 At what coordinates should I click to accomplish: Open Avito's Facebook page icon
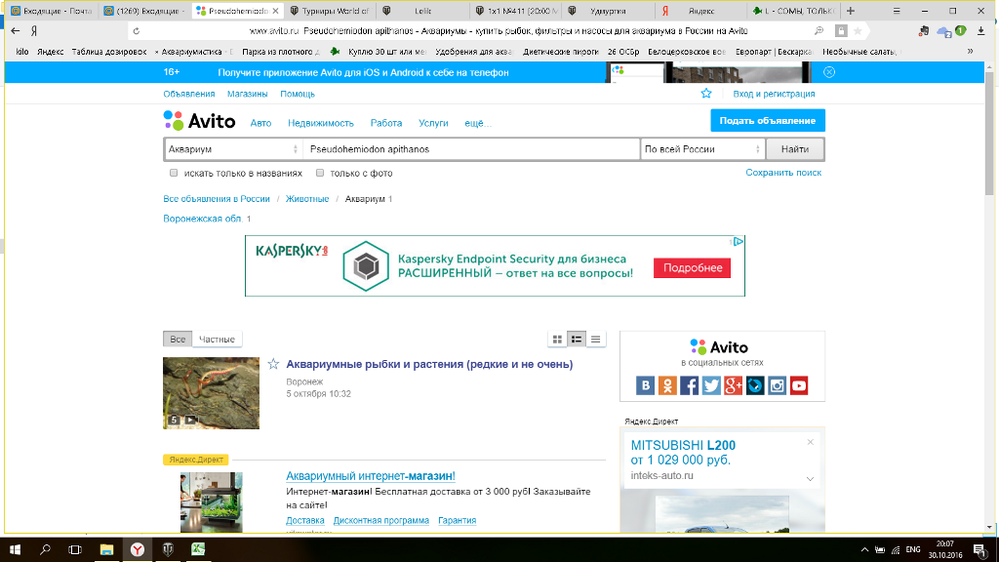(689, 385)
